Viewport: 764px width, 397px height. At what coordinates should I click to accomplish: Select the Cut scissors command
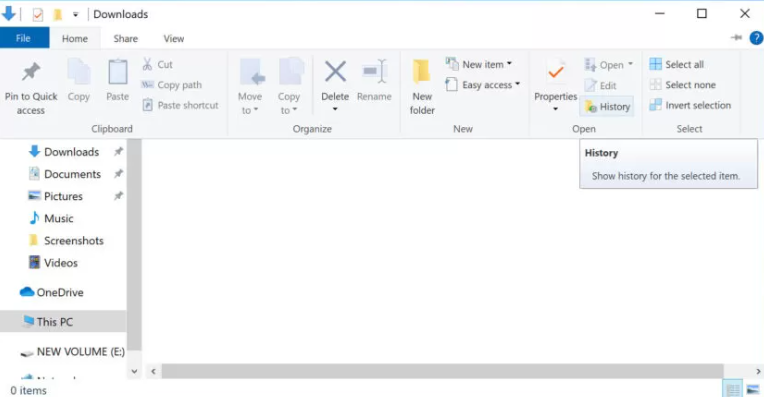click(x=157, y=64)
